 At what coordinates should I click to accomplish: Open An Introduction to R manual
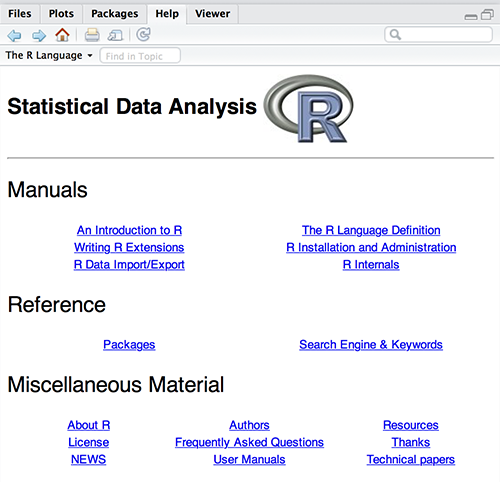click(x=129, y=230)
